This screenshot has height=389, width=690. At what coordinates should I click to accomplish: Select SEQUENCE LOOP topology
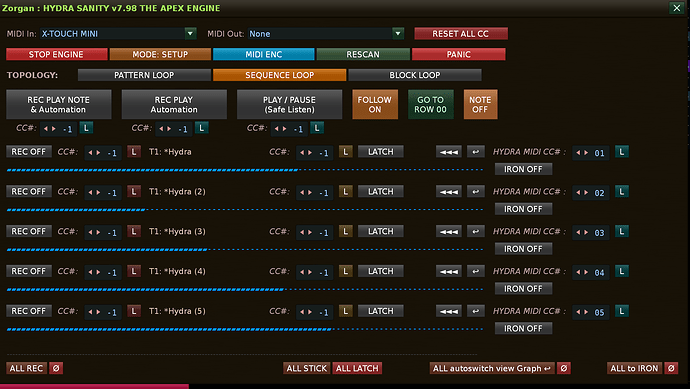(x=279, y=75)
